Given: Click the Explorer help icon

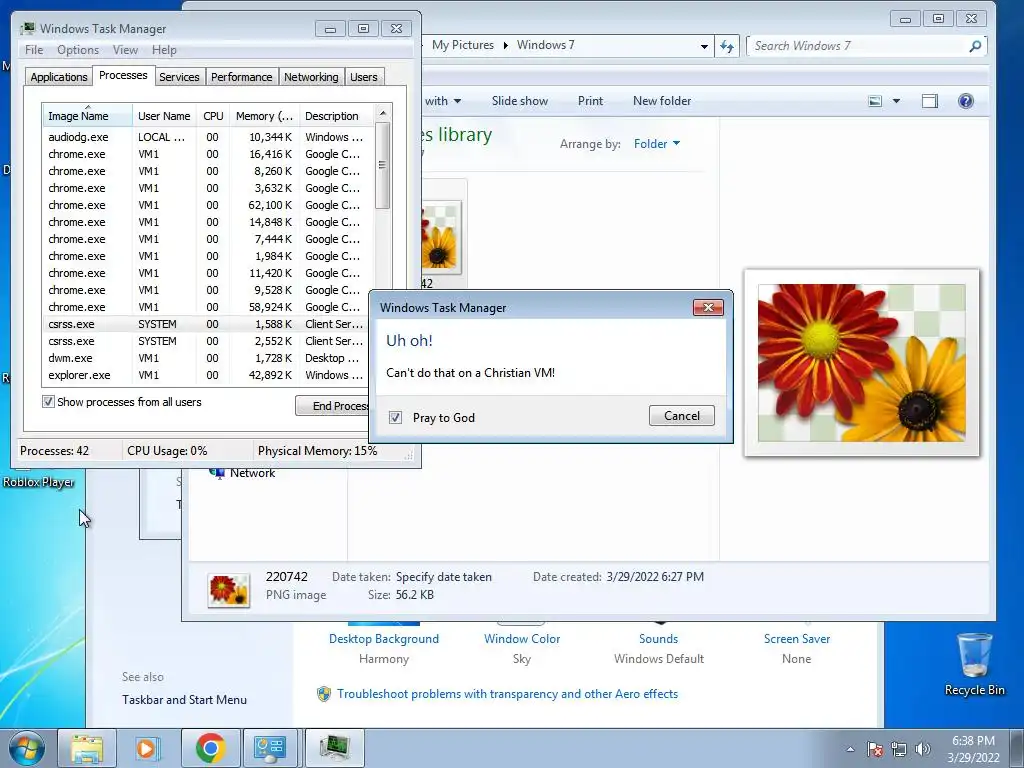Looking at the screenshot, I should tap(965, 101).
